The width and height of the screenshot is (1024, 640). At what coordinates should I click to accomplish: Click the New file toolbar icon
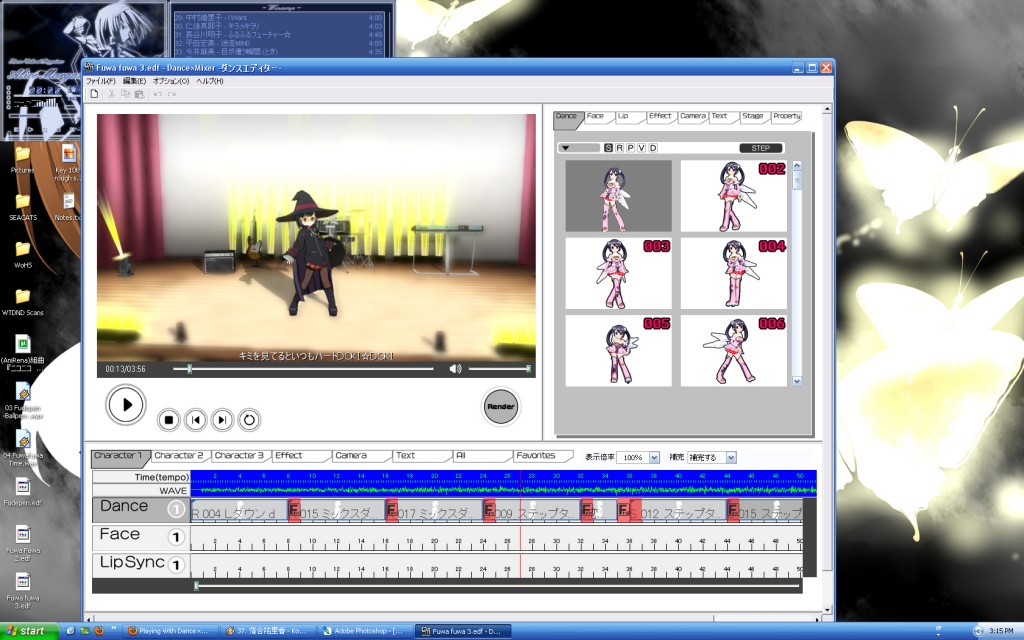tap(94, 93)
